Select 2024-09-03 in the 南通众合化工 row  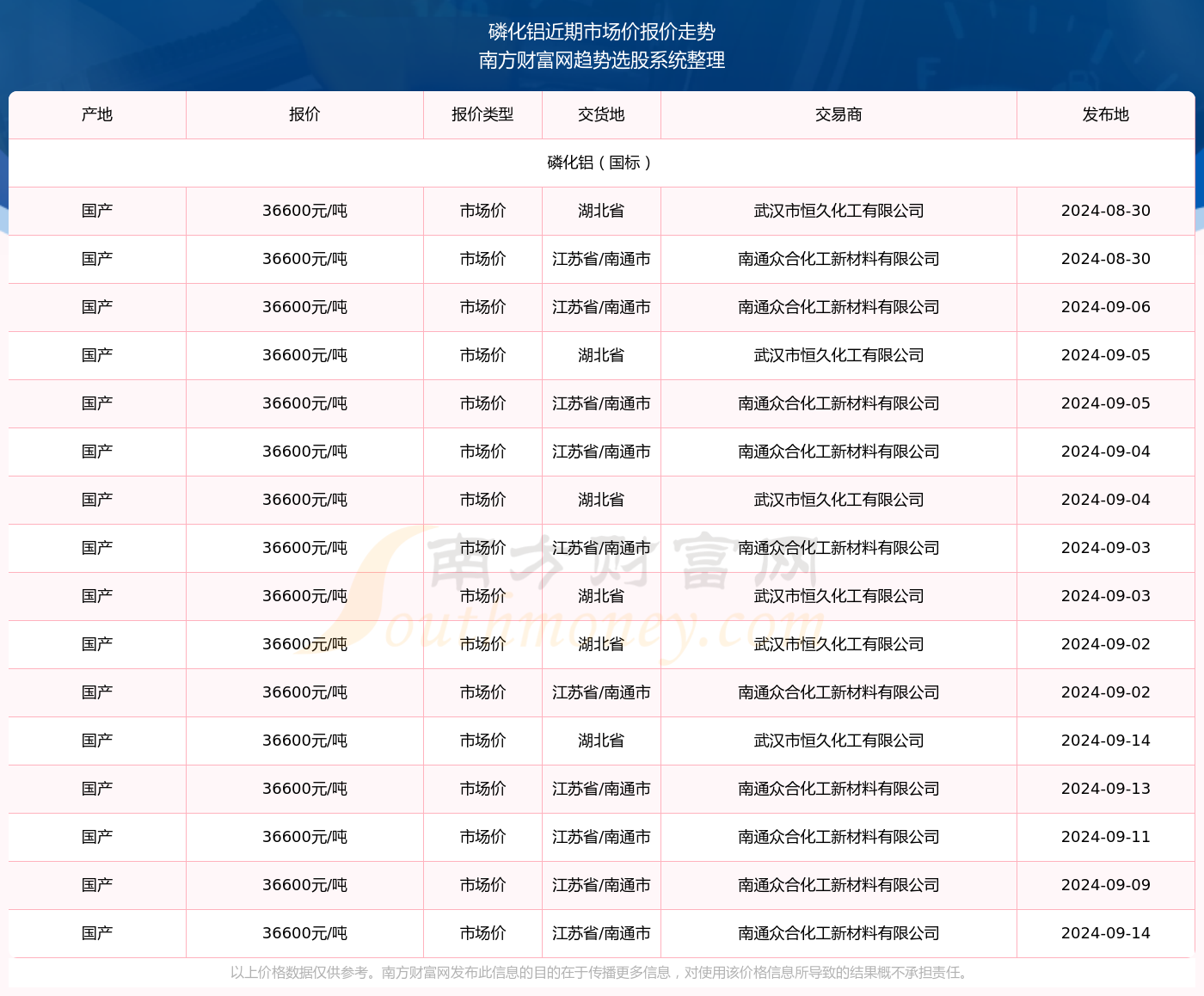[1105, 548]
